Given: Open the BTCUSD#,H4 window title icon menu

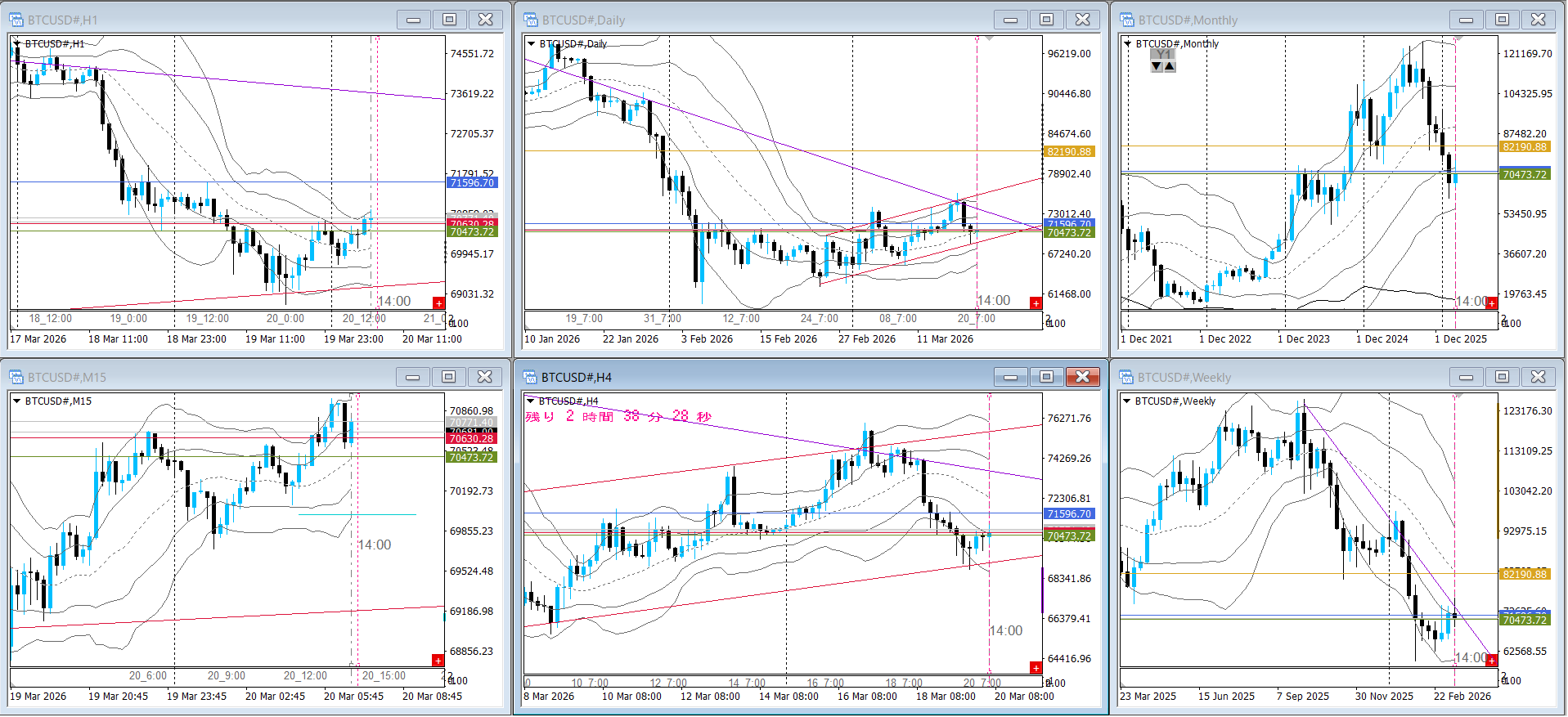Looking at the screenshot, I should pos(530,377).
